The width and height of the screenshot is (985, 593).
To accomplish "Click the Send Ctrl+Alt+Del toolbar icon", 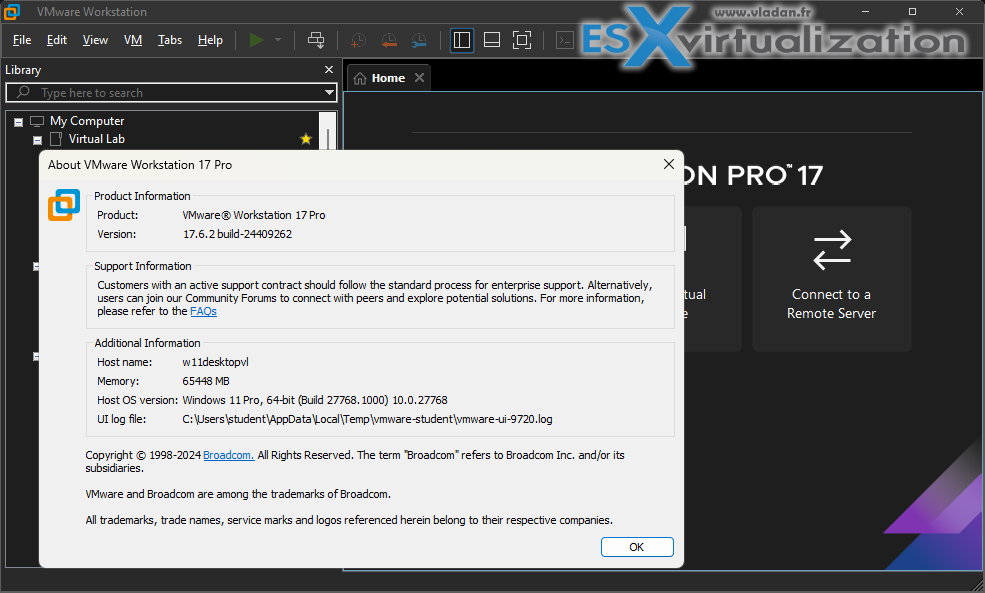I will point(316,40).
